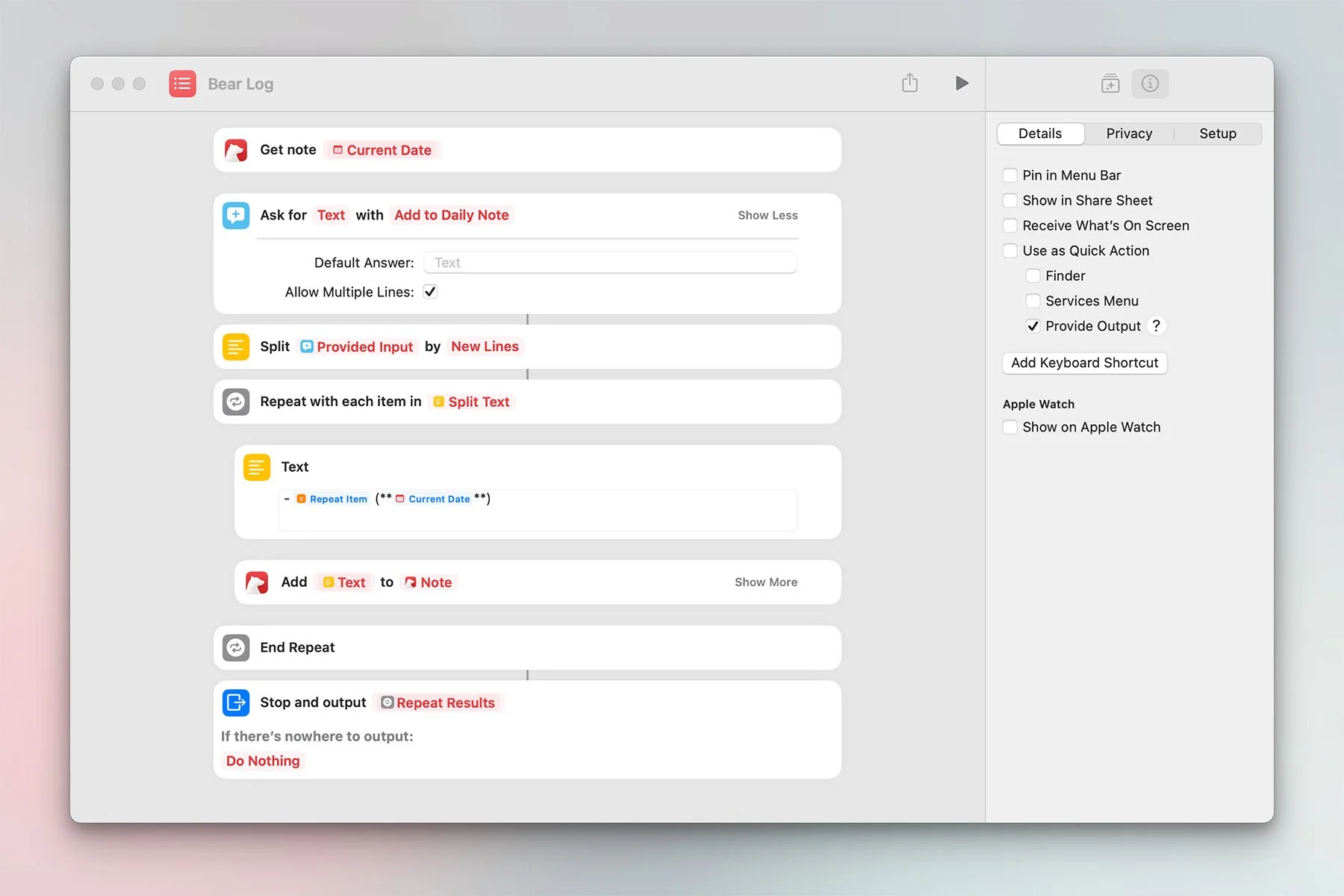Click the End Repeat label
Screen dimensions: 1344x896
pyautogui.click(x=297, y=647)
